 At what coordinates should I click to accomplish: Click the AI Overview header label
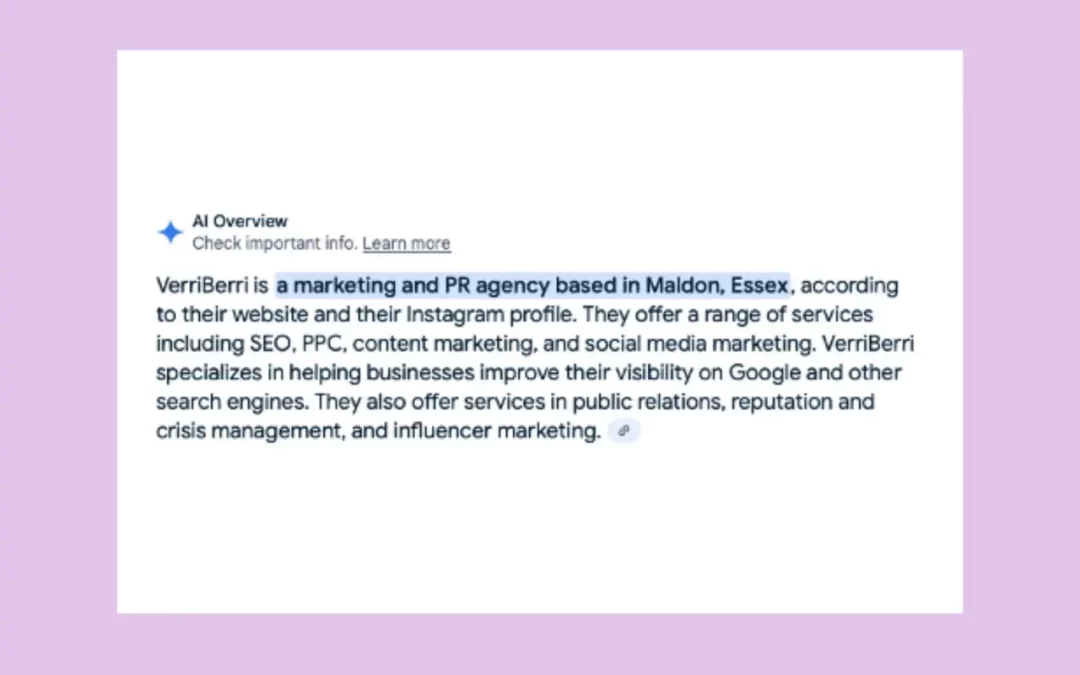pyautogui.click(x=240, y=221)
